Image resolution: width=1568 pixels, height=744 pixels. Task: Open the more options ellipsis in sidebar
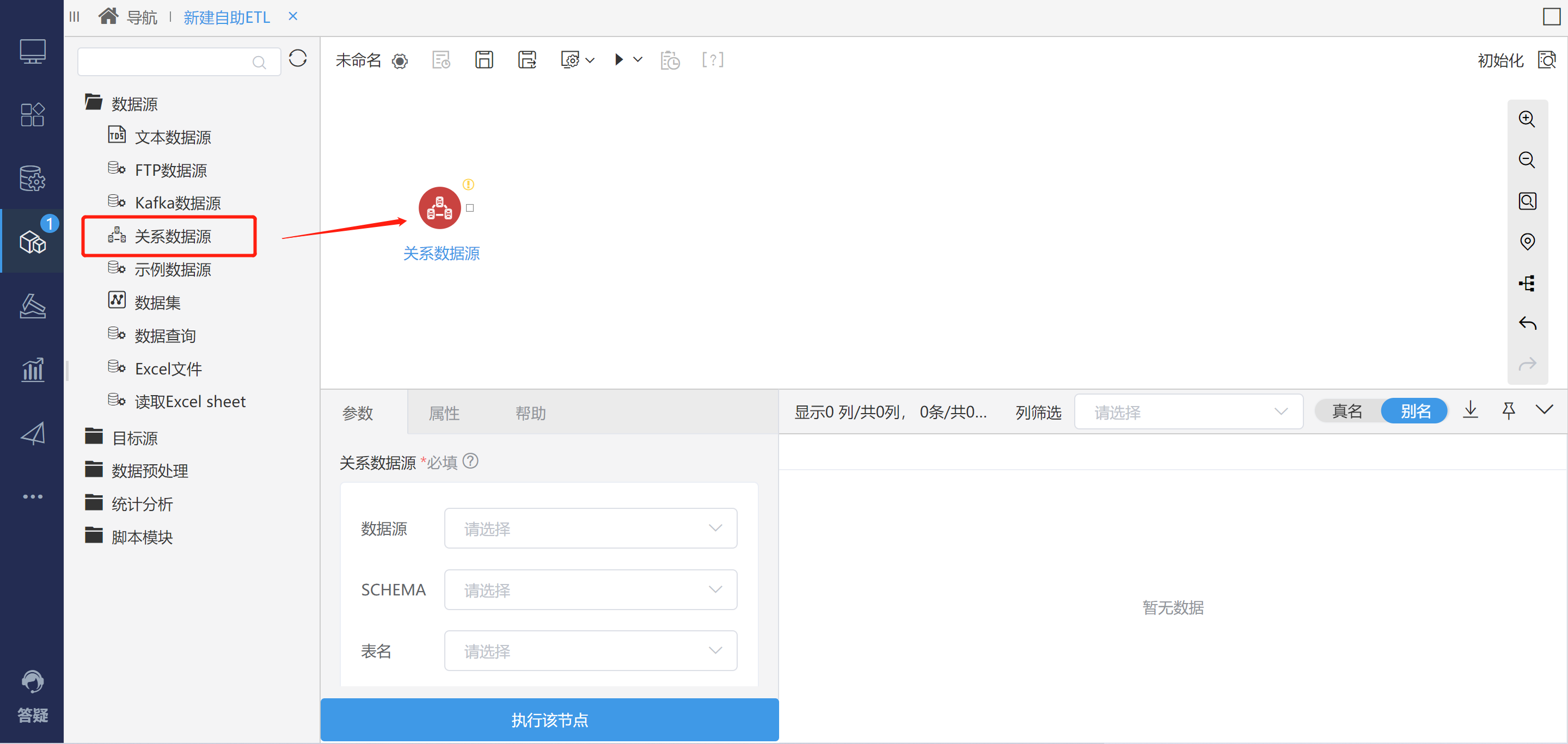pos(32,496)
